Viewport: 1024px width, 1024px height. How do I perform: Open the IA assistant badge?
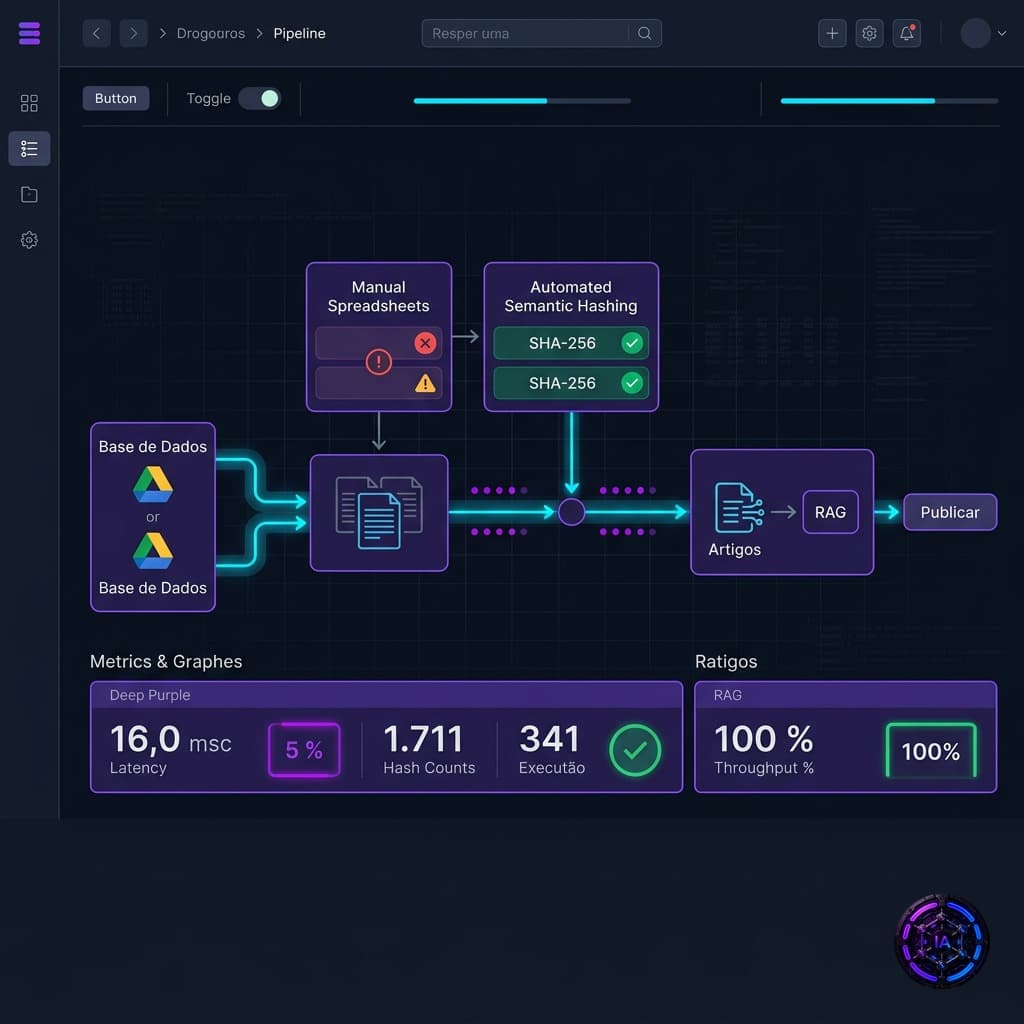tap(942, 941)
